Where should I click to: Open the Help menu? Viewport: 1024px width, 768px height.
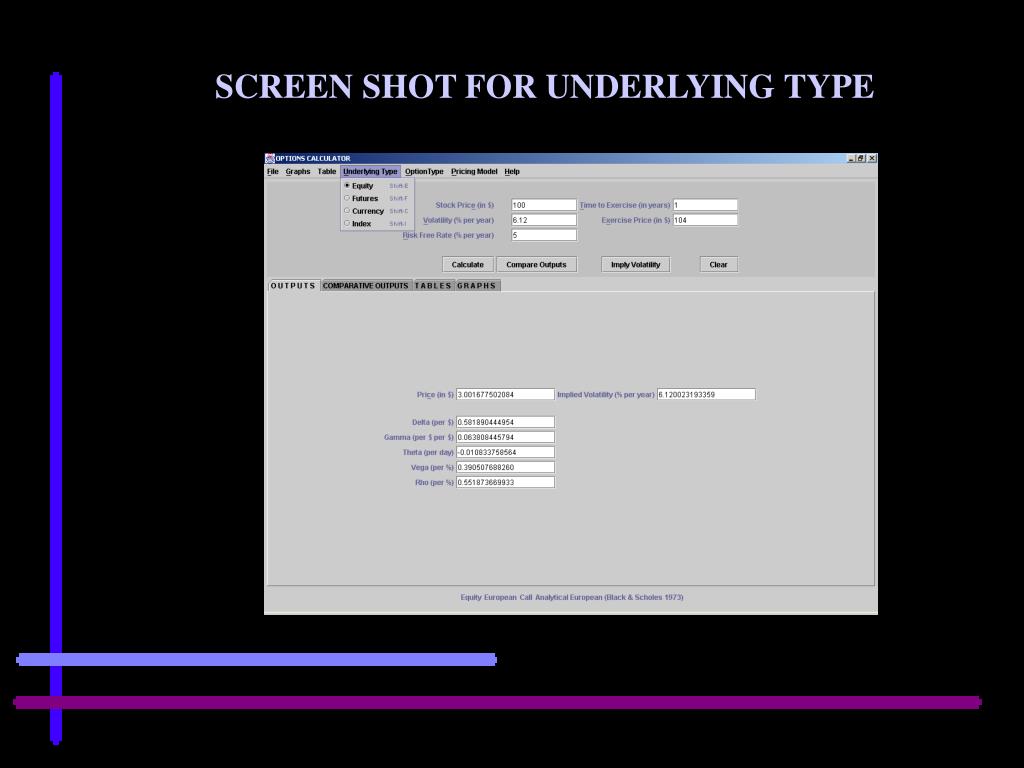pos(512,171)
